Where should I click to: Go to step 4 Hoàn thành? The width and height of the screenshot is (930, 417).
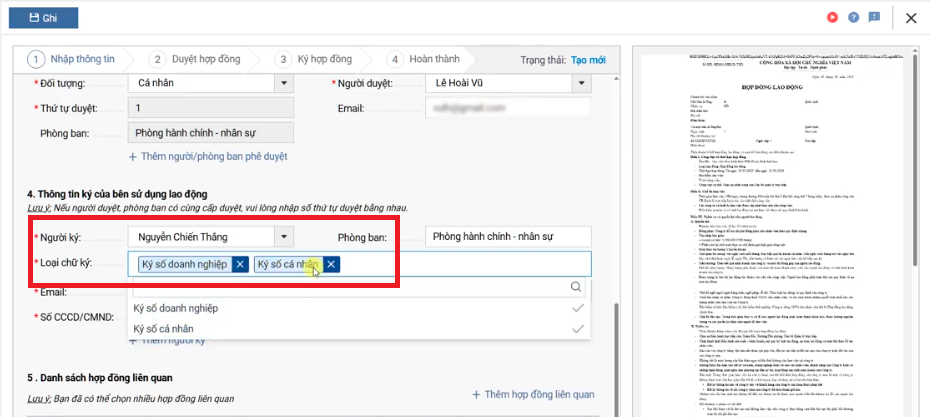(423, 59)
